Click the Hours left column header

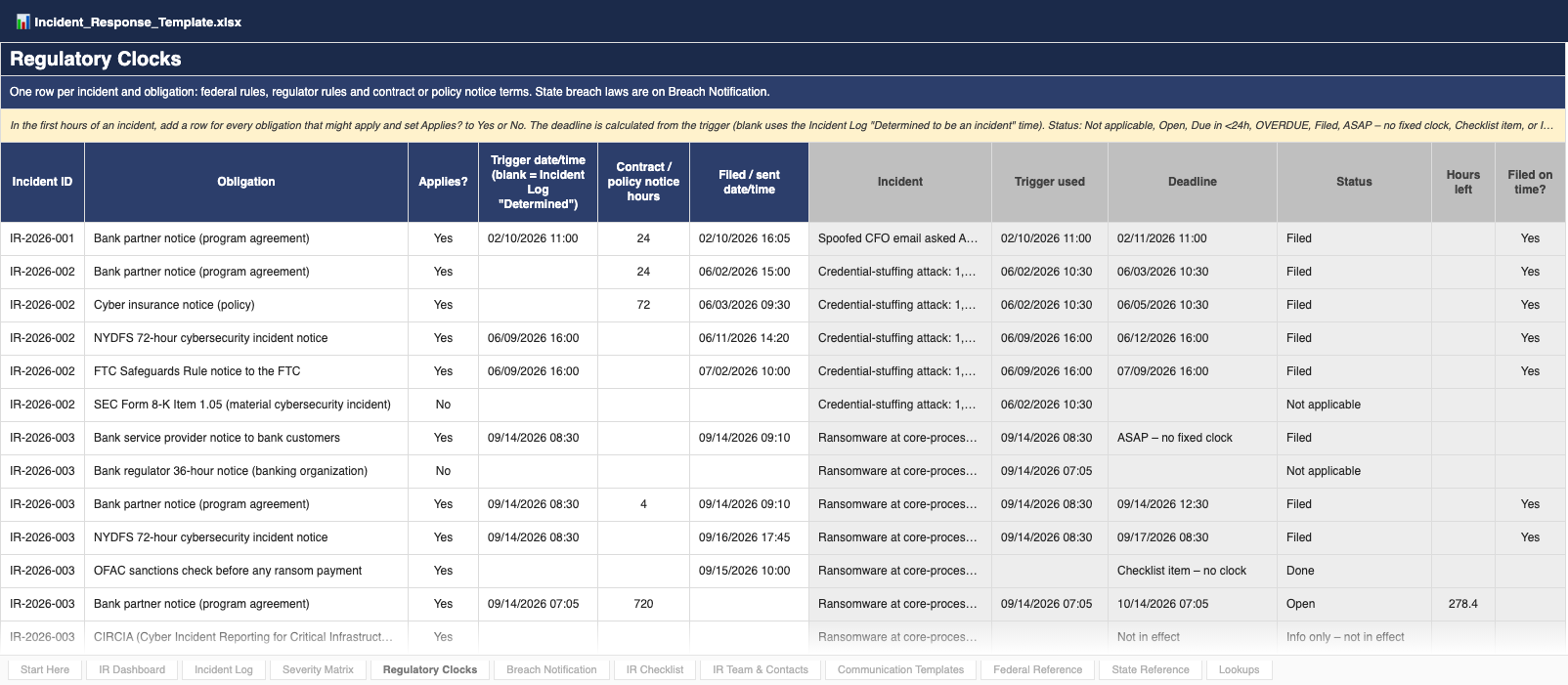[1463, 182]
